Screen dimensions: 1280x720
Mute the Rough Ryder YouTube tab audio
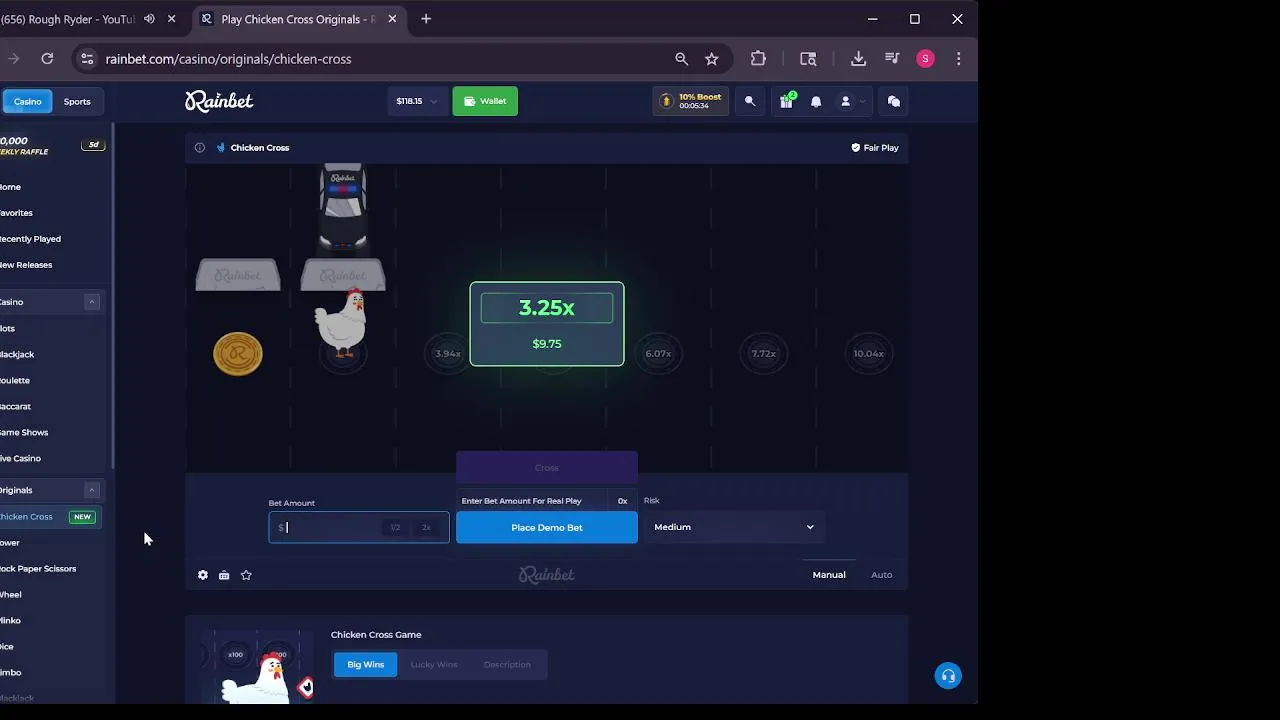149,19
